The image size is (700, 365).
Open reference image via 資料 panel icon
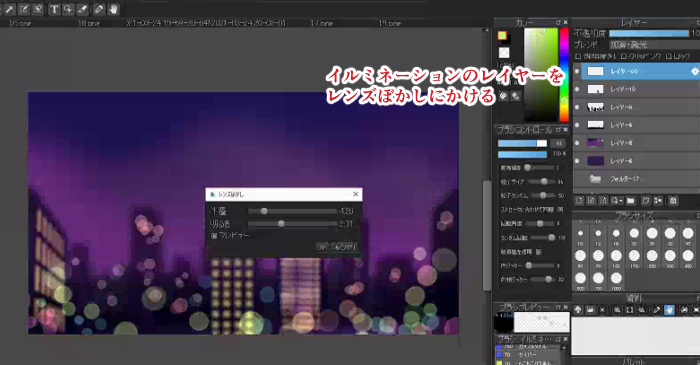click(590, 310)
